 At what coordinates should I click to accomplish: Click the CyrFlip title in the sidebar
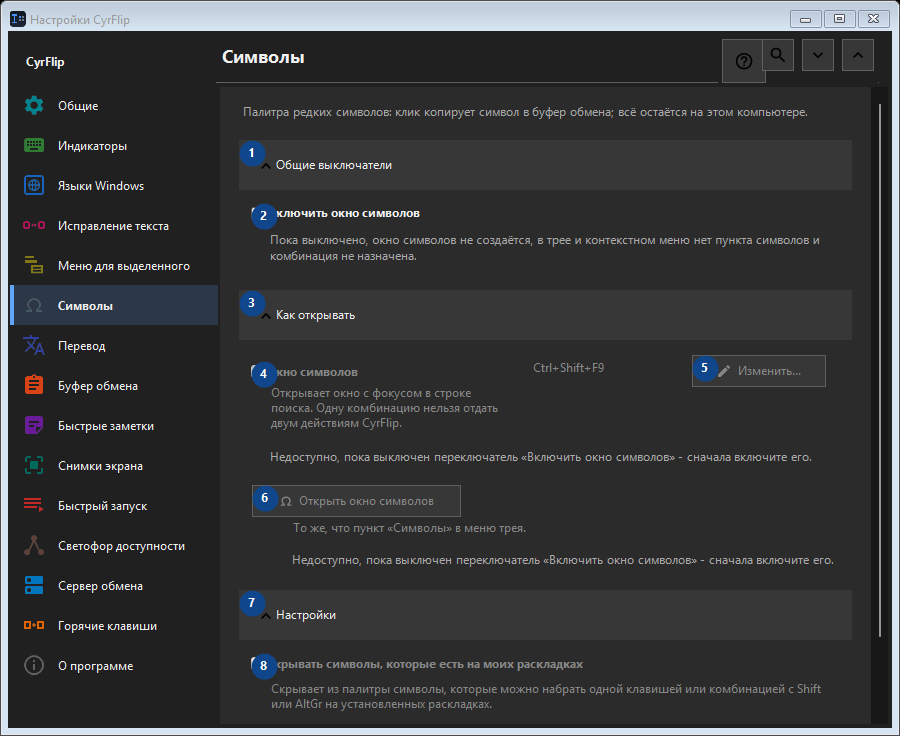coord(45,62)
